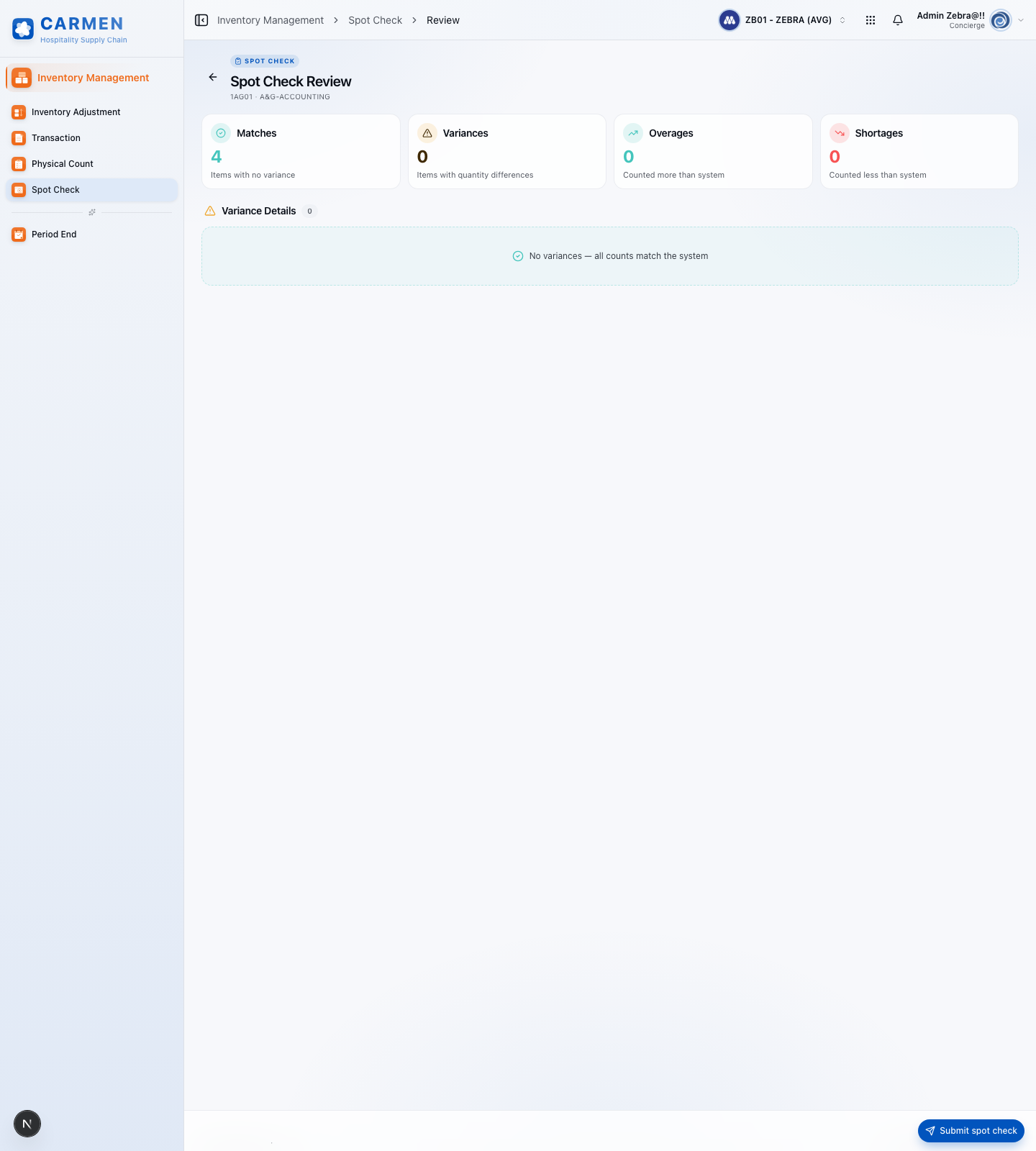Click the Shortages trending-down icon
Image resolution: width=1036 pixels, height=1151 pixels.
[x=840, y=133]
